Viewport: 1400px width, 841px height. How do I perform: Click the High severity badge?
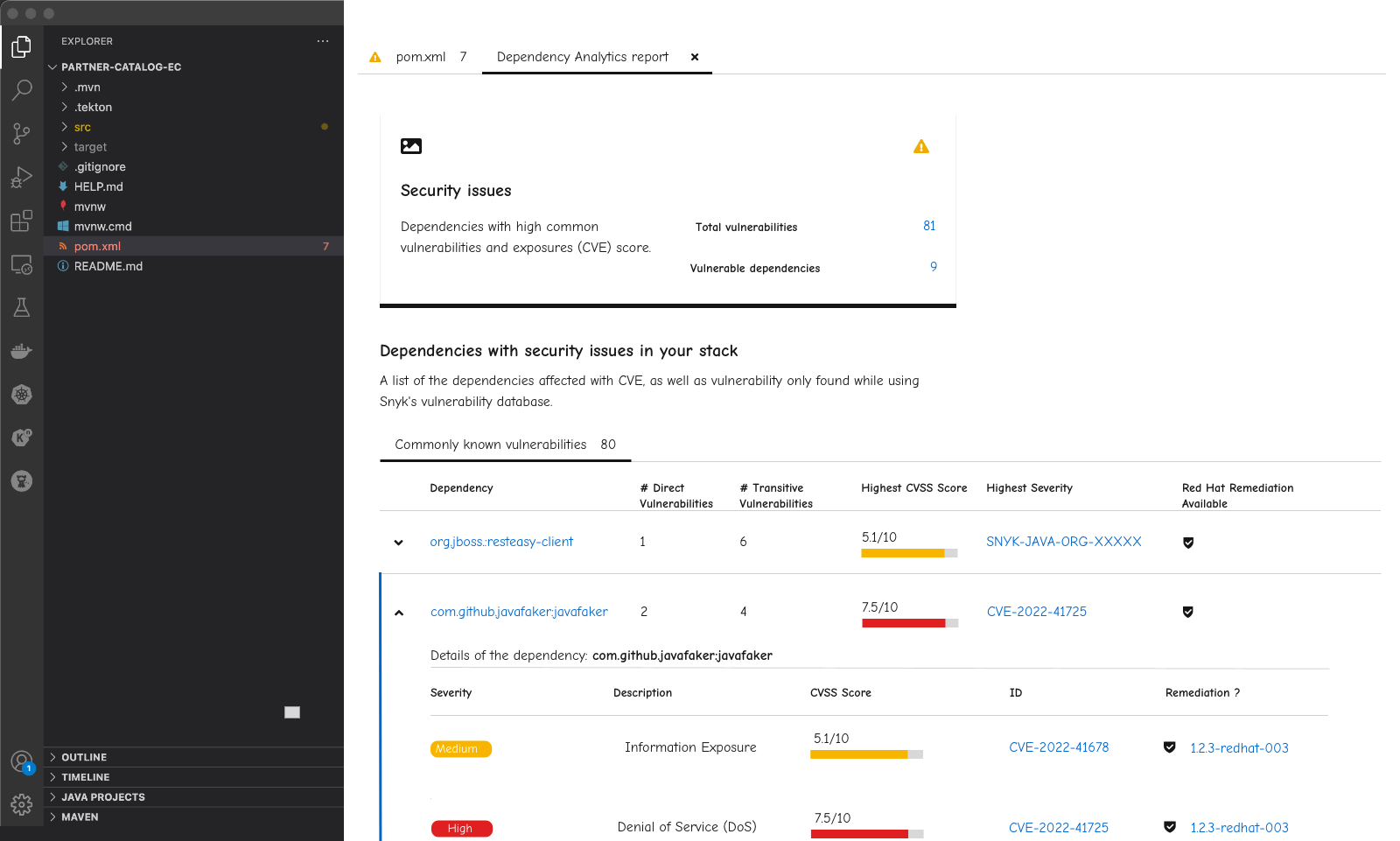(x=461, y=829)
